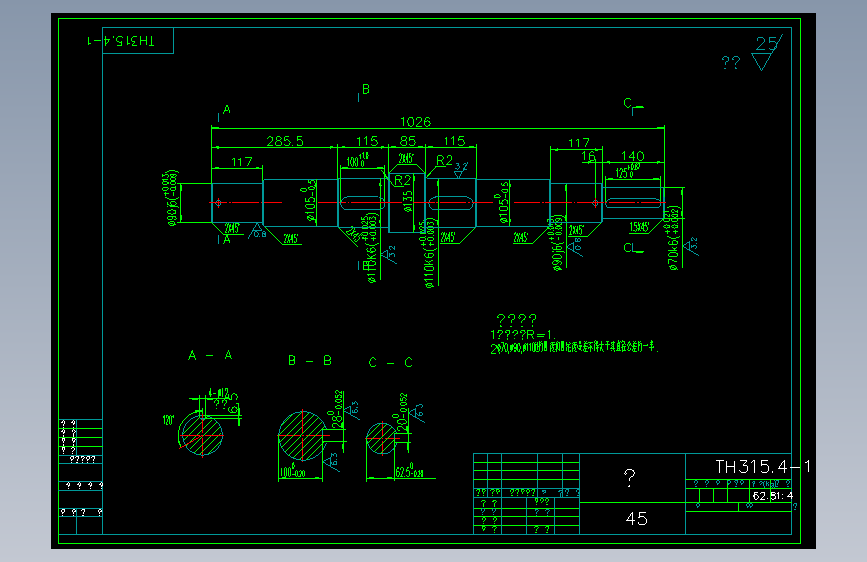The height and width of the screenshot is (562, 867).
Task: Click the ø70k6 tolerance label at the shaft's right end
Action: pyautogui.click(x=674, y=238)
